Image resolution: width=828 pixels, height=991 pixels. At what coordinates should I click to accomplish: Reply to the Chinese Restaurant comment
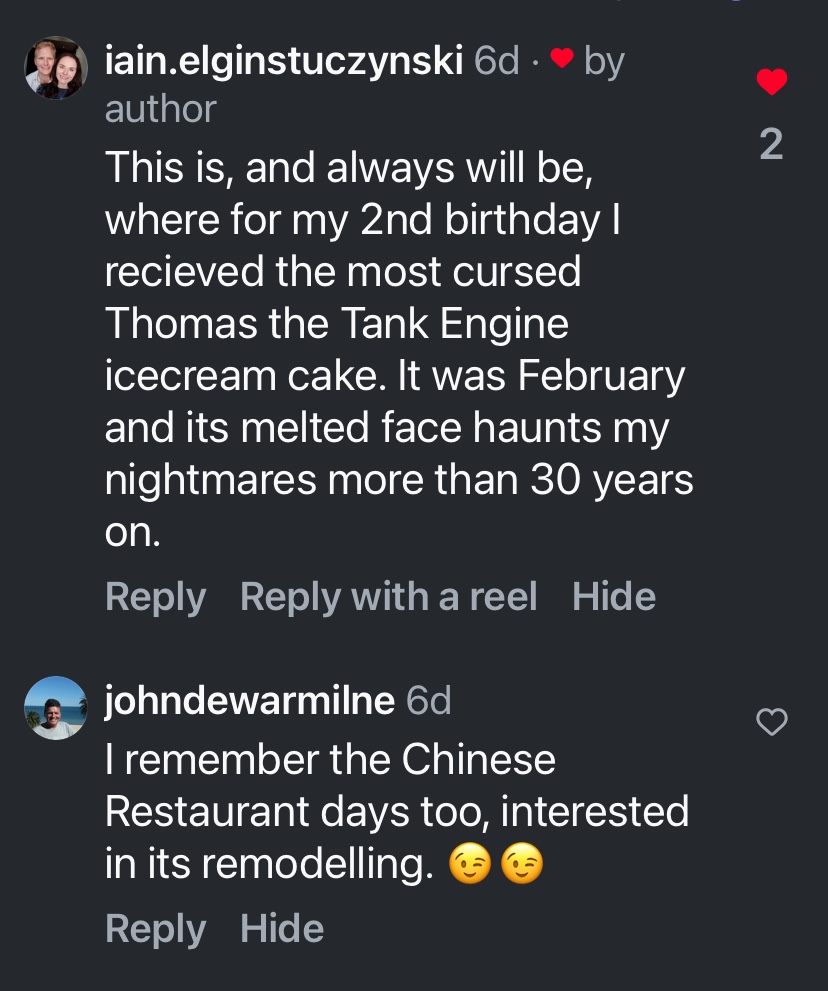click(x=155, y=928)
